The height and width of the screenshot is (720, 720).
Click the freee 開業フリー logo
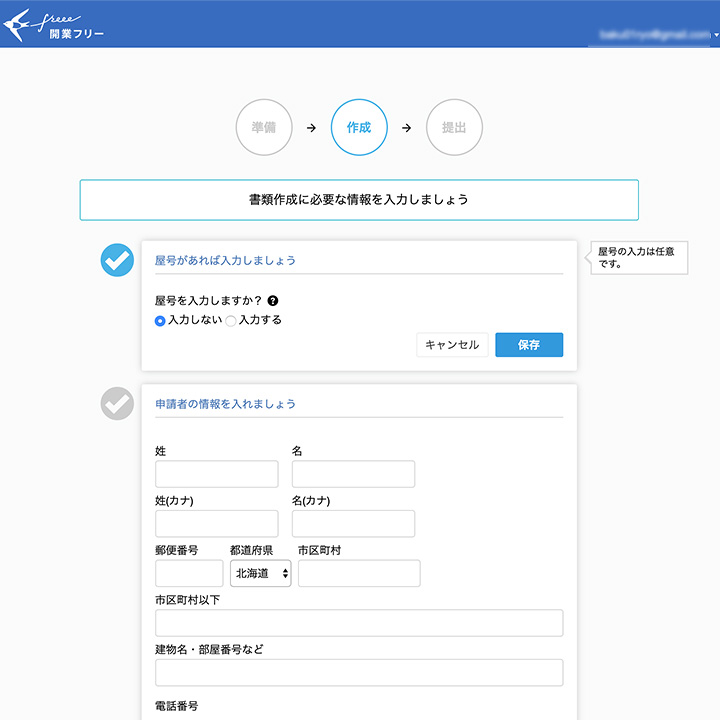pos(54,25)
